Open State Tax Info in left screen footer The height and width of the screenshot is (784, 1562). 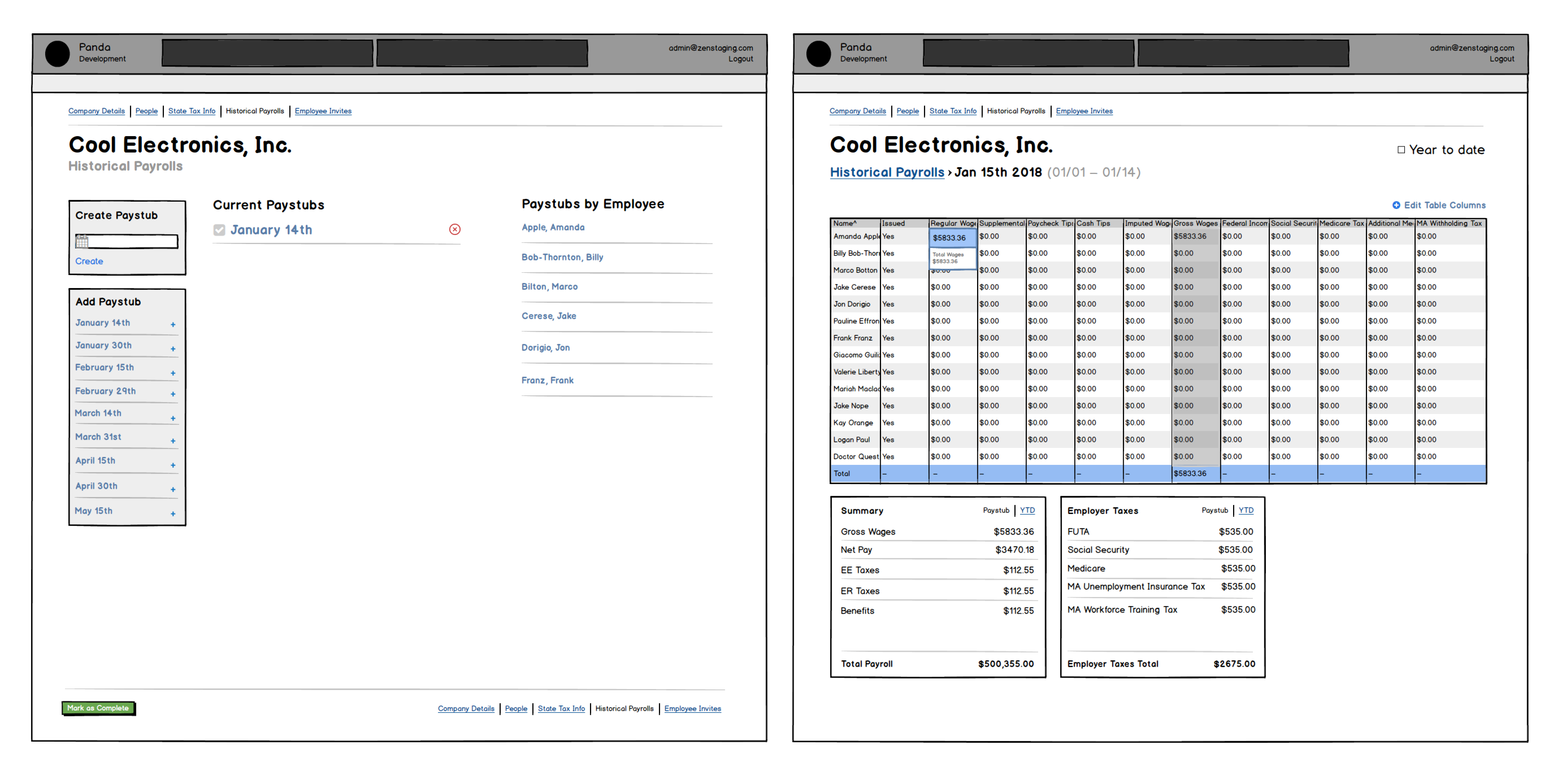561,708
